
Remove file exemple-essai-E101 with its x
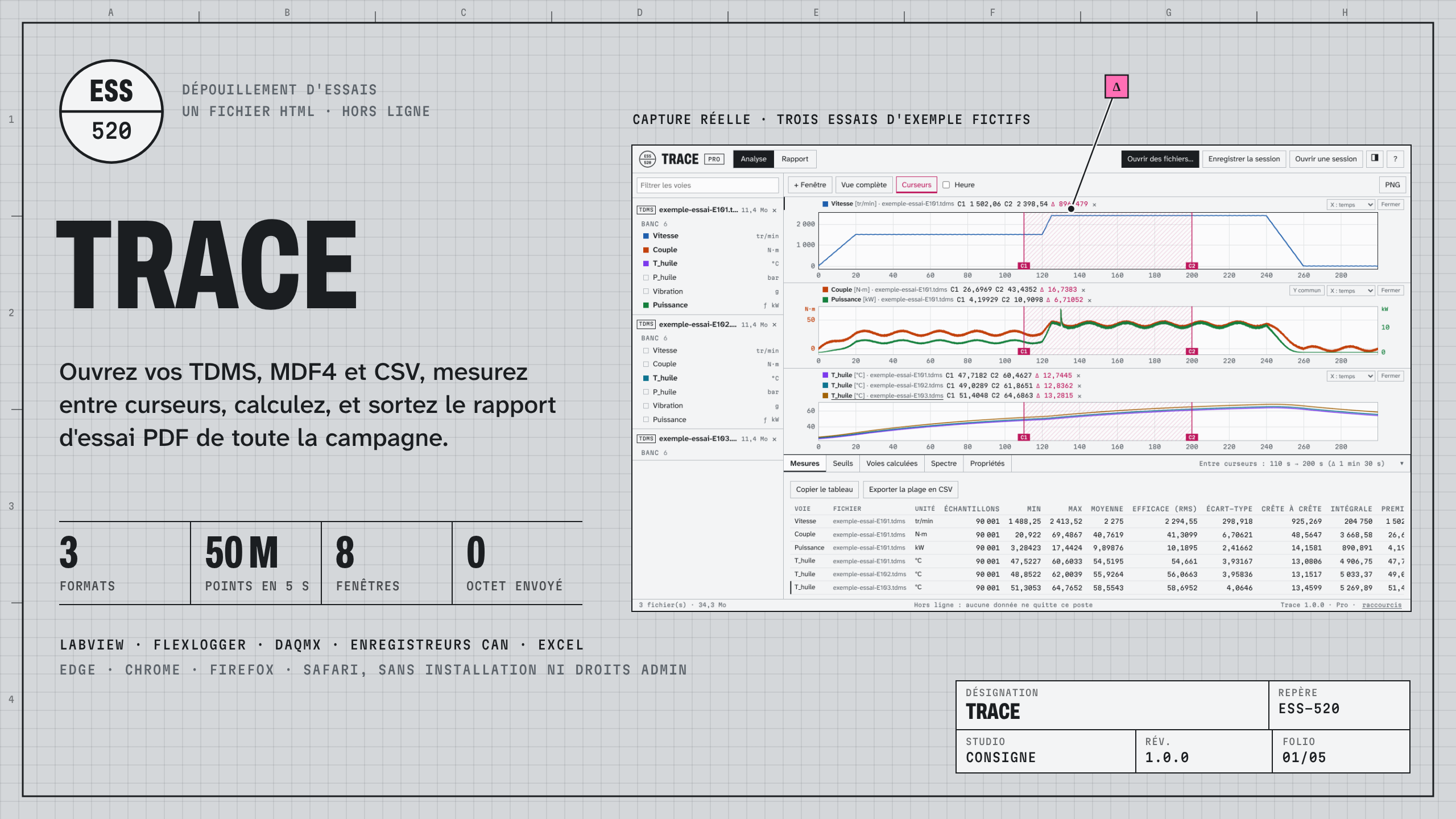click(x=774, y=210)
